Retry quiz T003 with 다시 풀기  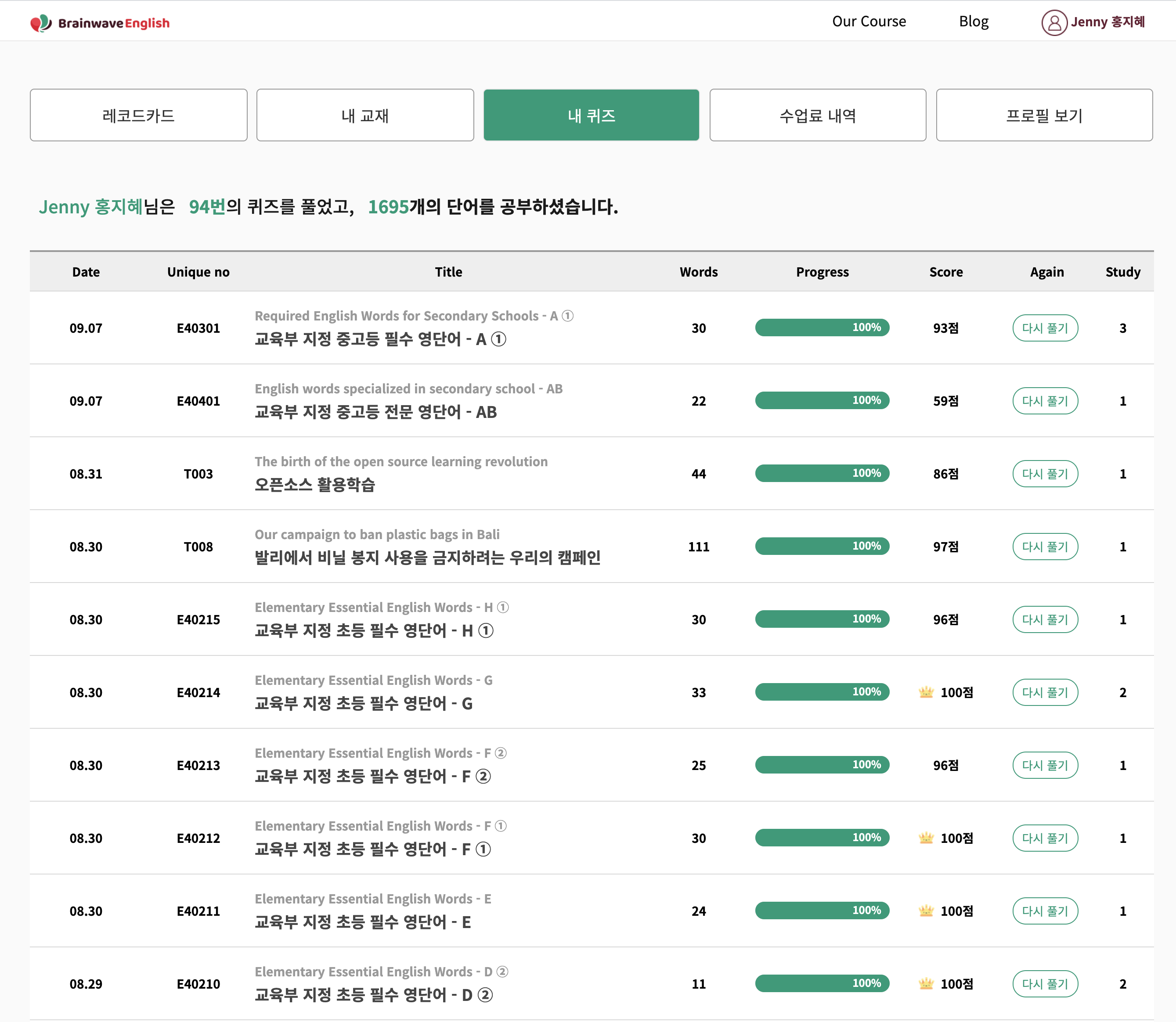coord(1045,474)
